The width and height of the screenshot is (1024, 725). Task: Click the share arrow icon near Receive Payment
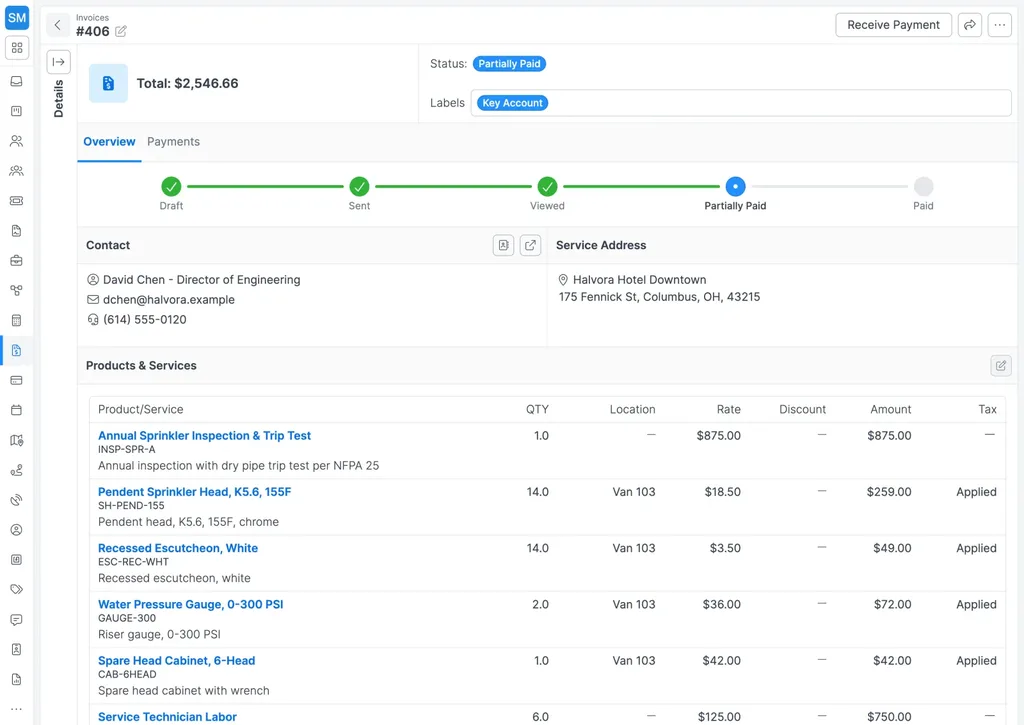pyautogui.click(x=970, y=25)
